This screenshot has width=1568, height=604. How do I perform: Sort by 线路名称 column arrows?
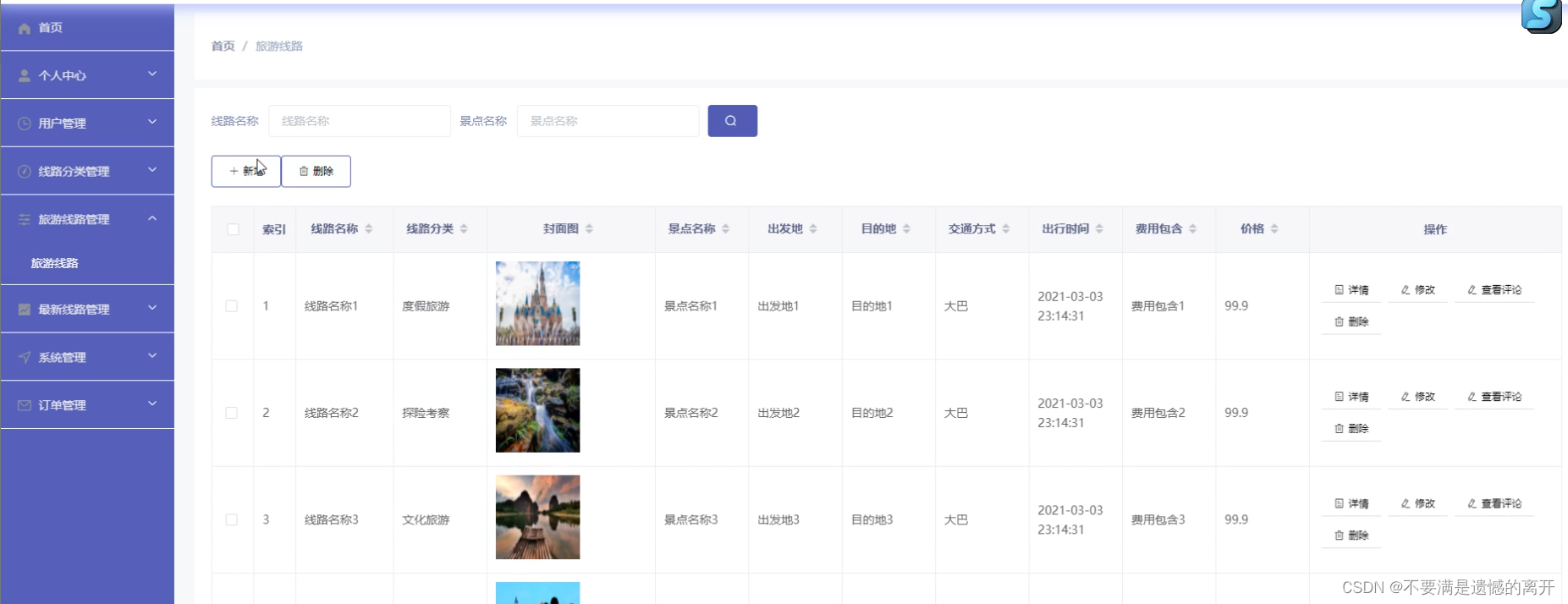369,229
